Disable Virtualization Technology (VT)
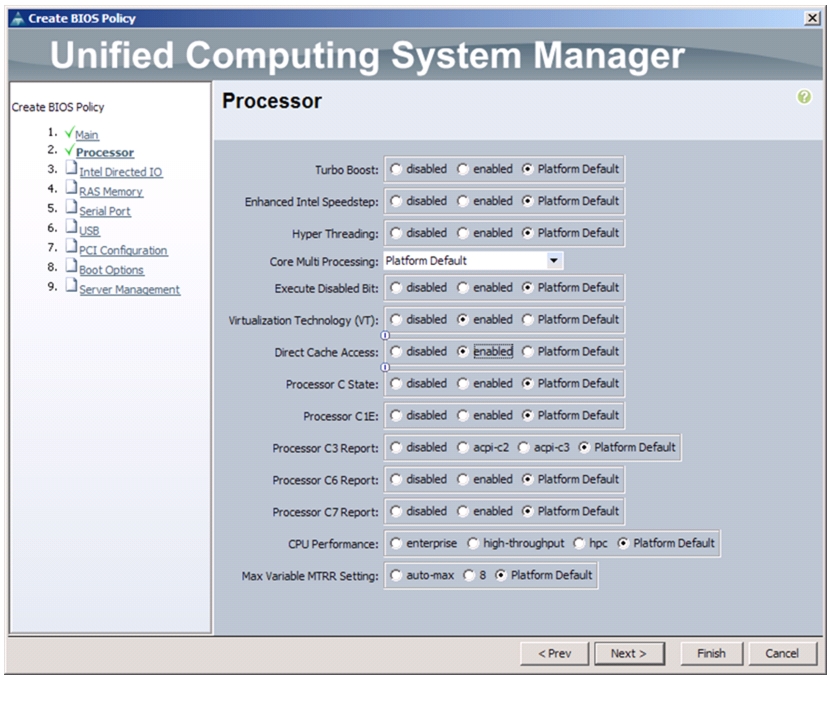The image size is (829, 704). click(396, 320)
